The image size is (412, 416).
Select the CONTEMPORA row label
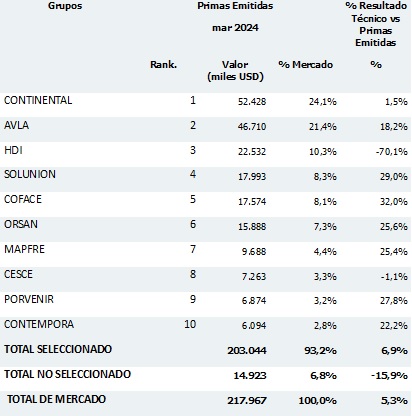[x=39, y=324]
